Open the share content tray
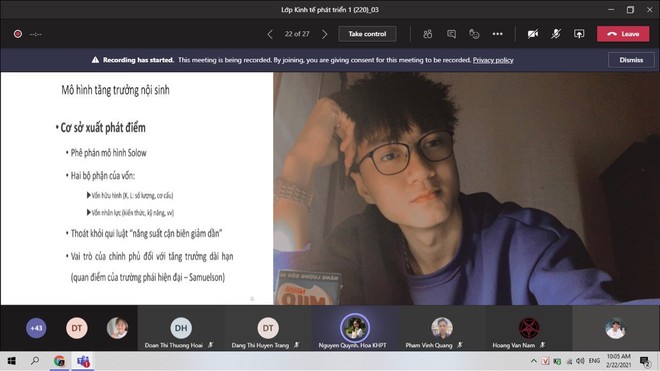 (579, 34)
